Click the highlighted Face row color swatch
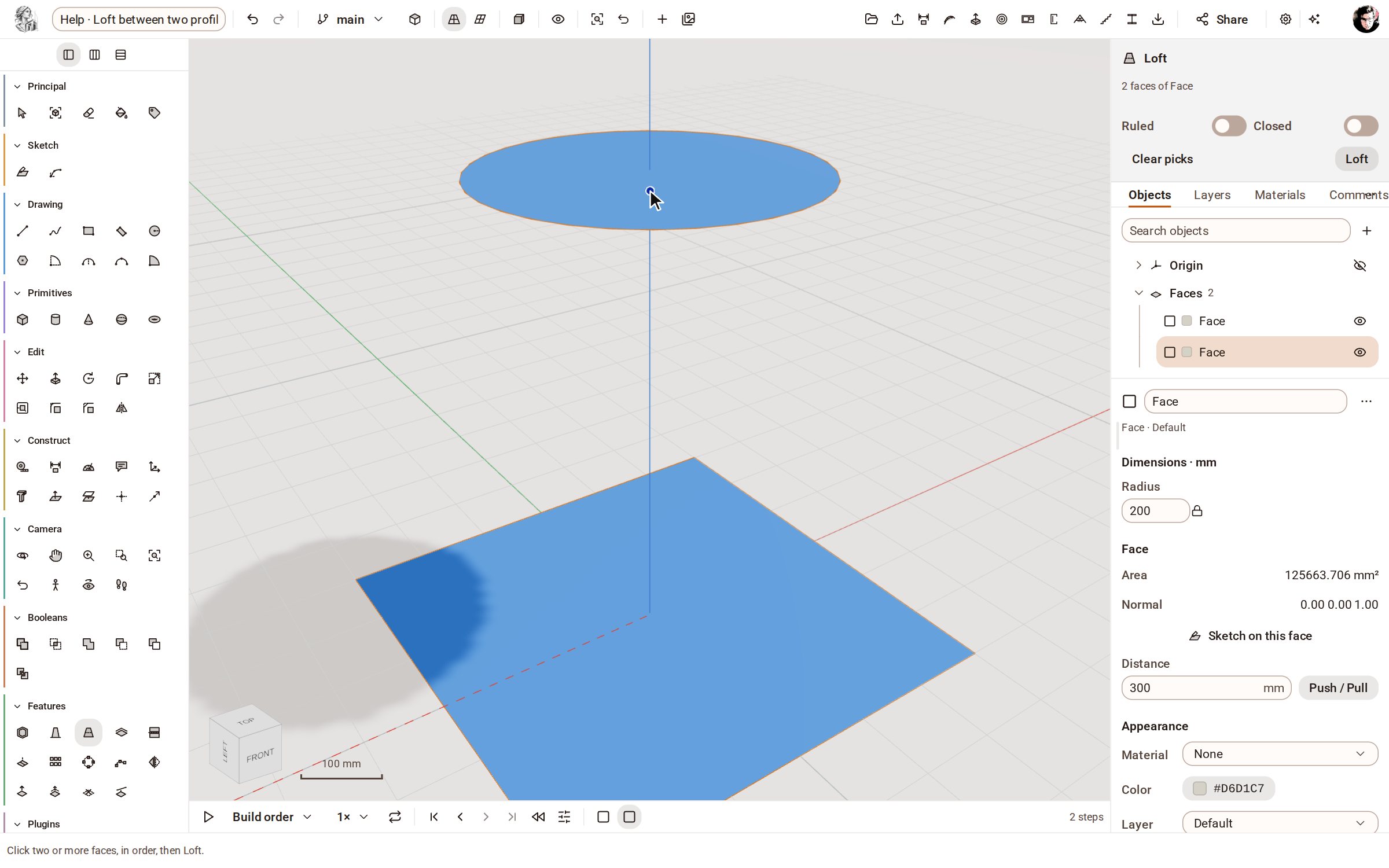This screenshot has height=868, width=1389. click(x=1186, y=352)
